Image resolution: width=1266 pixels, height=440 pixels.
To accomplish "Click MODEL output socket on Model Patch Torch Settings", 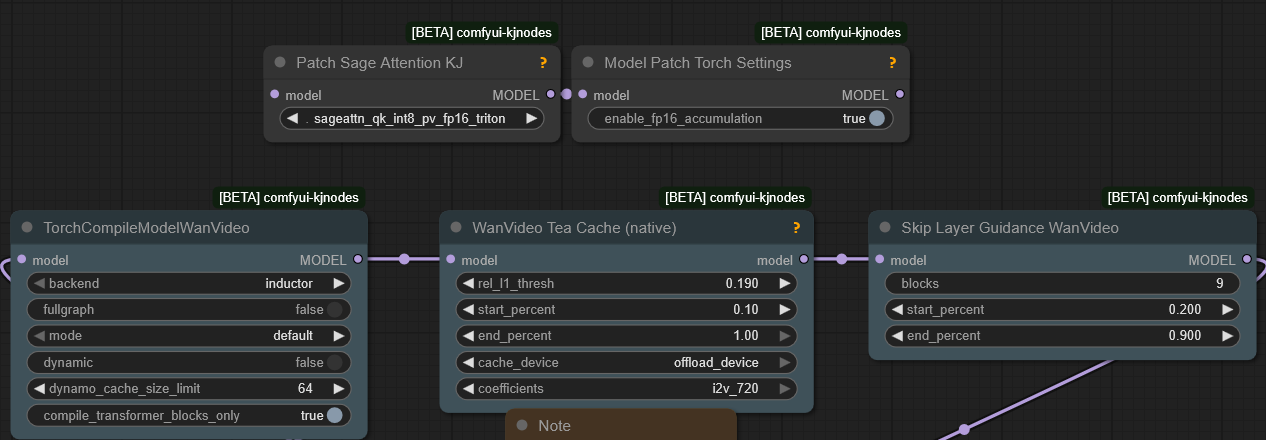I will (x=900, y=95).
